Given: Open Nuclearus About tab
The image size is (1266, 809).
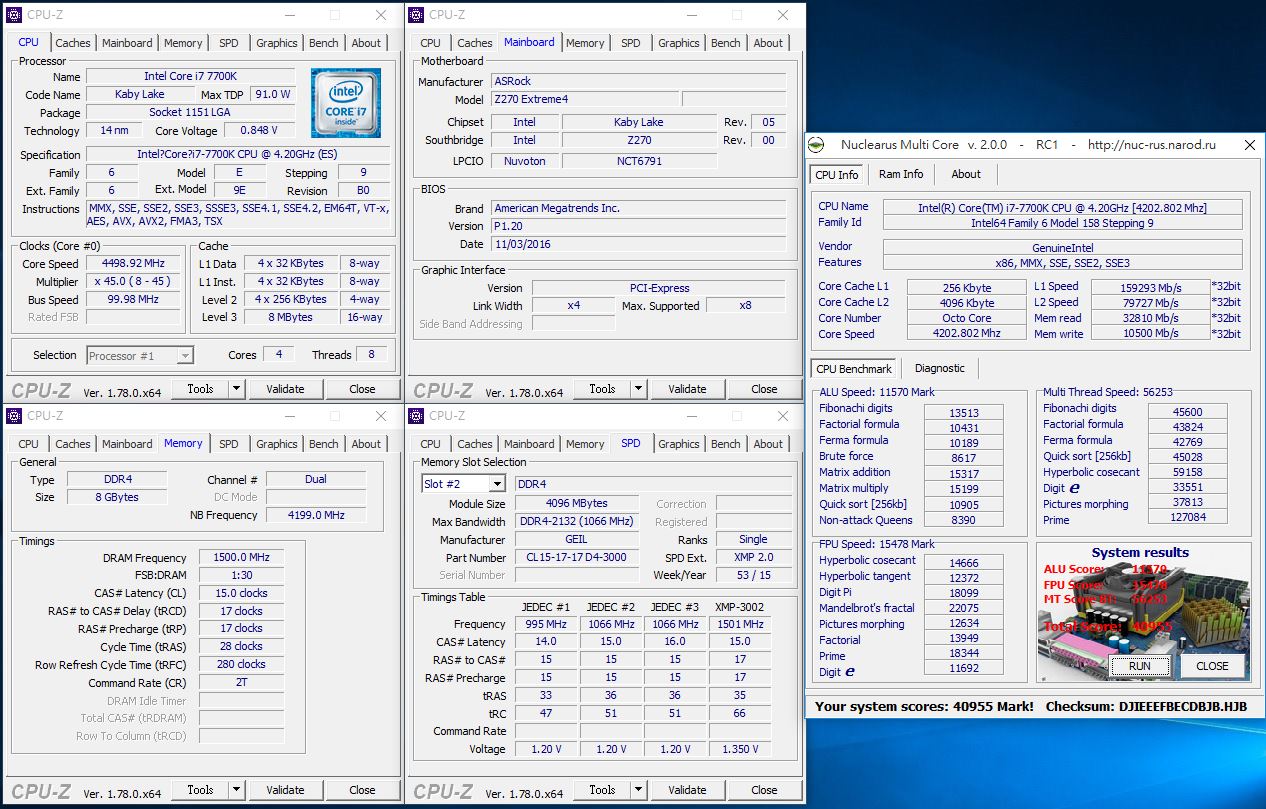Looking at the screenshot, I should click(966, 174).
